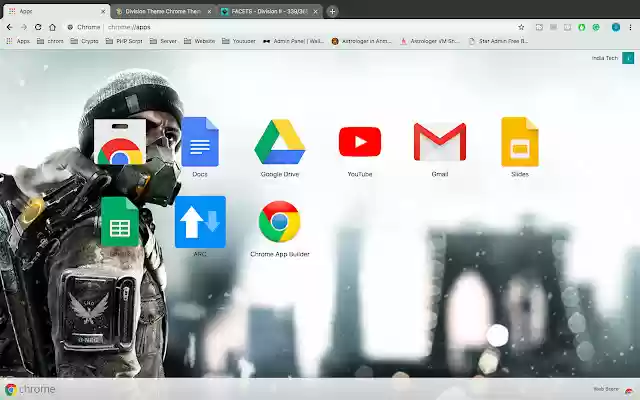This screenshot has width=640, height=400.
Task: Bookmark this page with the star
Action: [521, 27]
